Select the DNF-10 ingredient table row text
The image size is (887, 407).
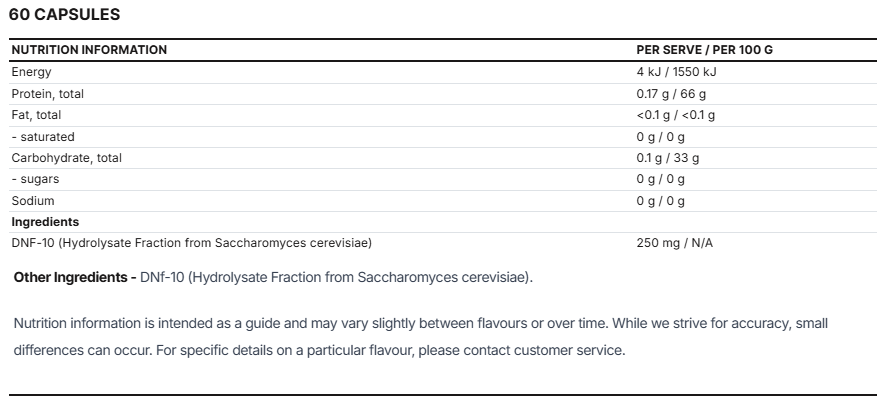tap(192, 243)
